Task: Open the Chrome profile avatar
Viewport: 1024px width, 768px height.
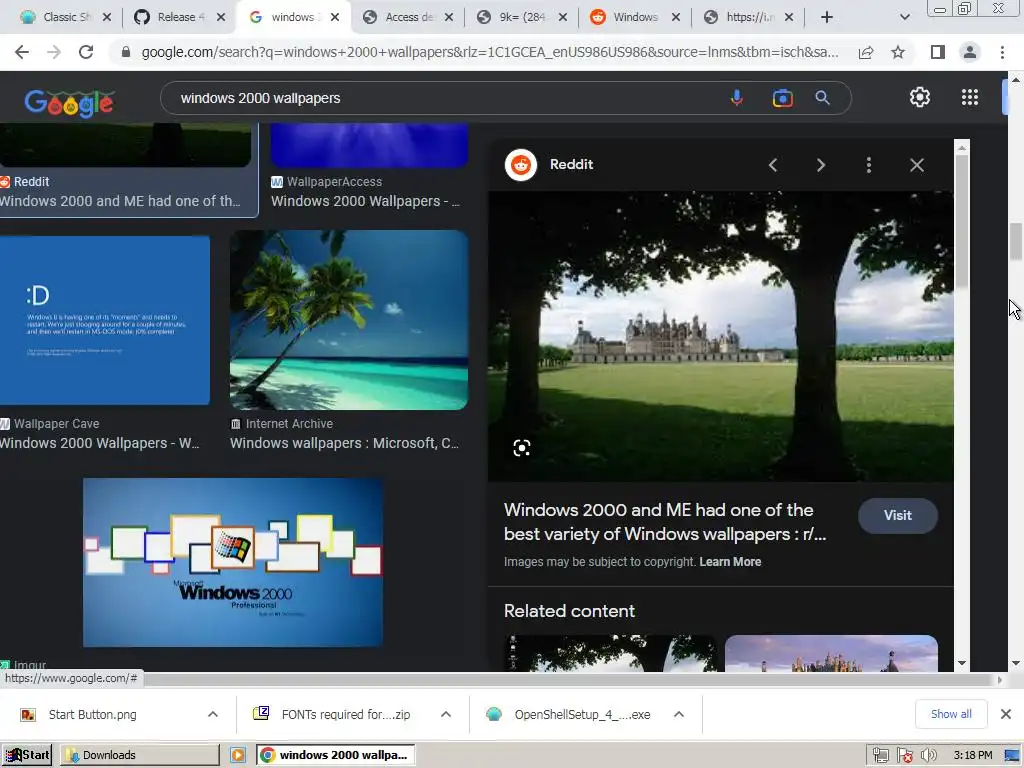Action: tap(970, 52)
